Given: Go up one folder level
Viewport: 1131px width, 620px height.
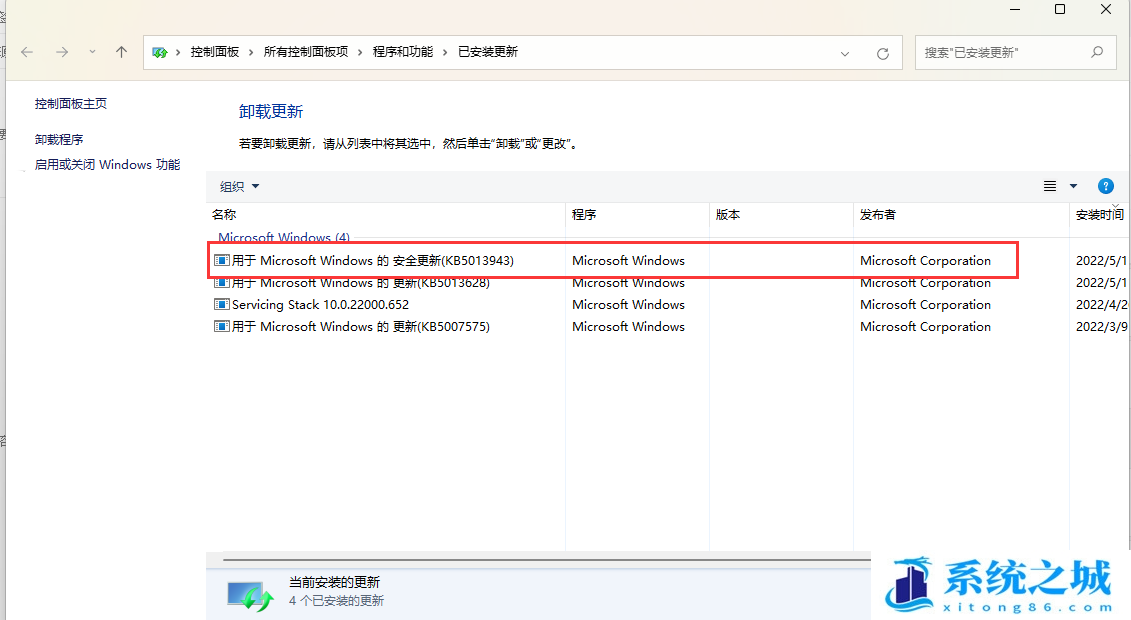Looking at the screenshot, I should [121, 52].
